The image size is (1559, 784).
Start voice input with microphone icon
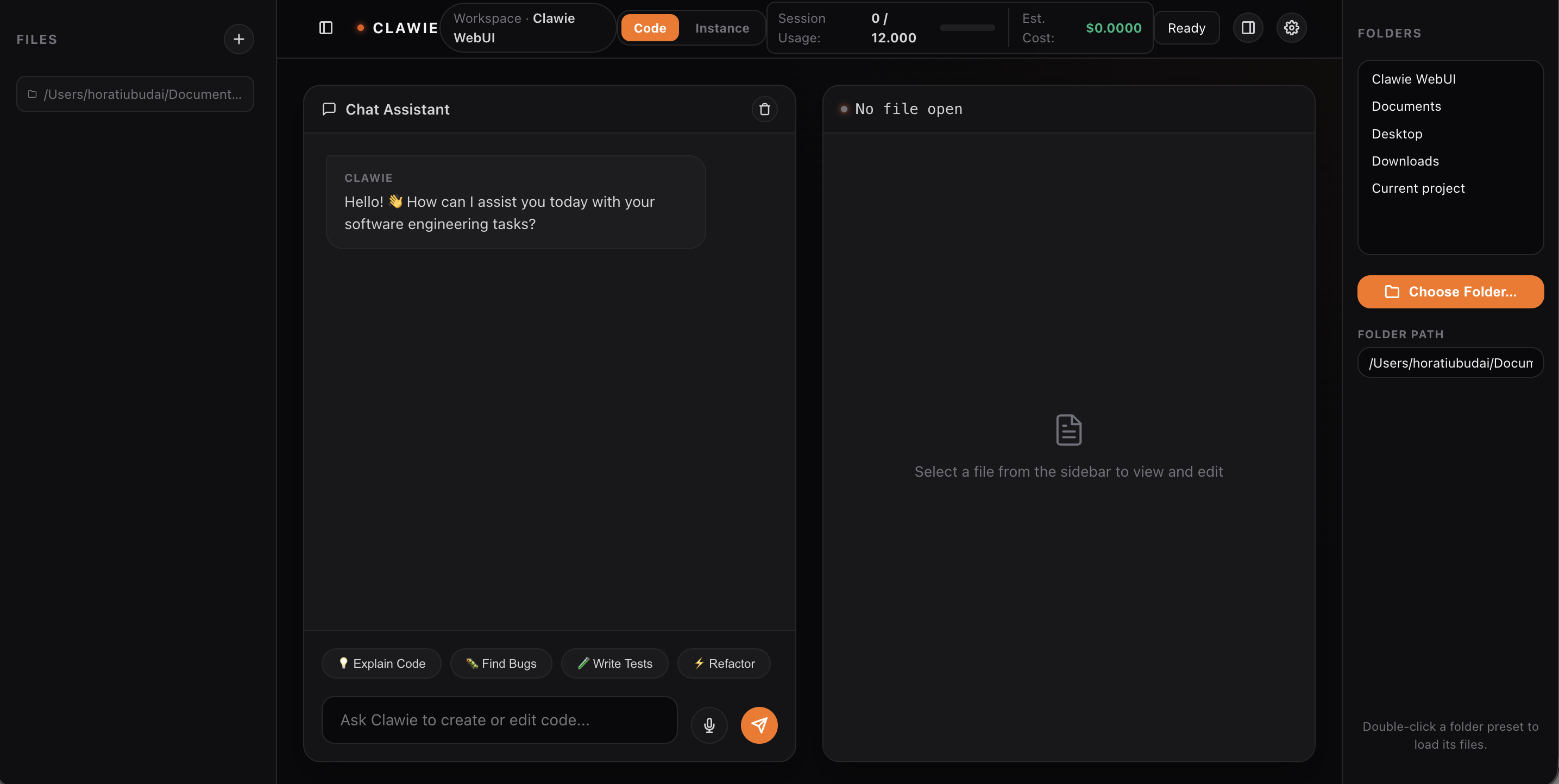(709, 725)
